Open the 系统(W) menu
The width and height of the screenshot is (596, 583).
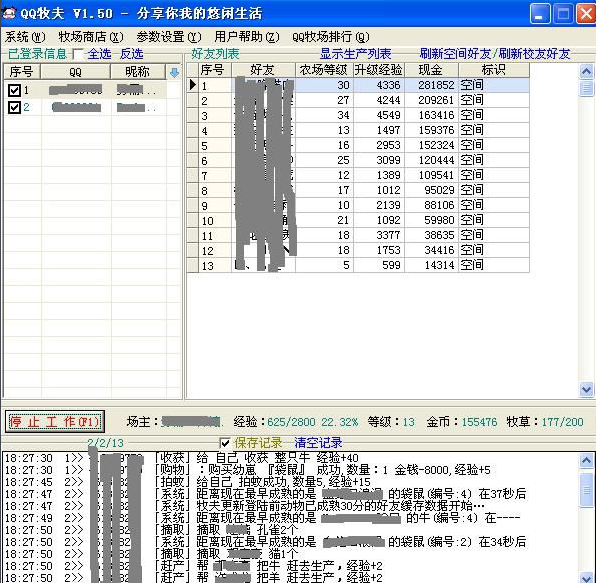[x=25, y=37]
